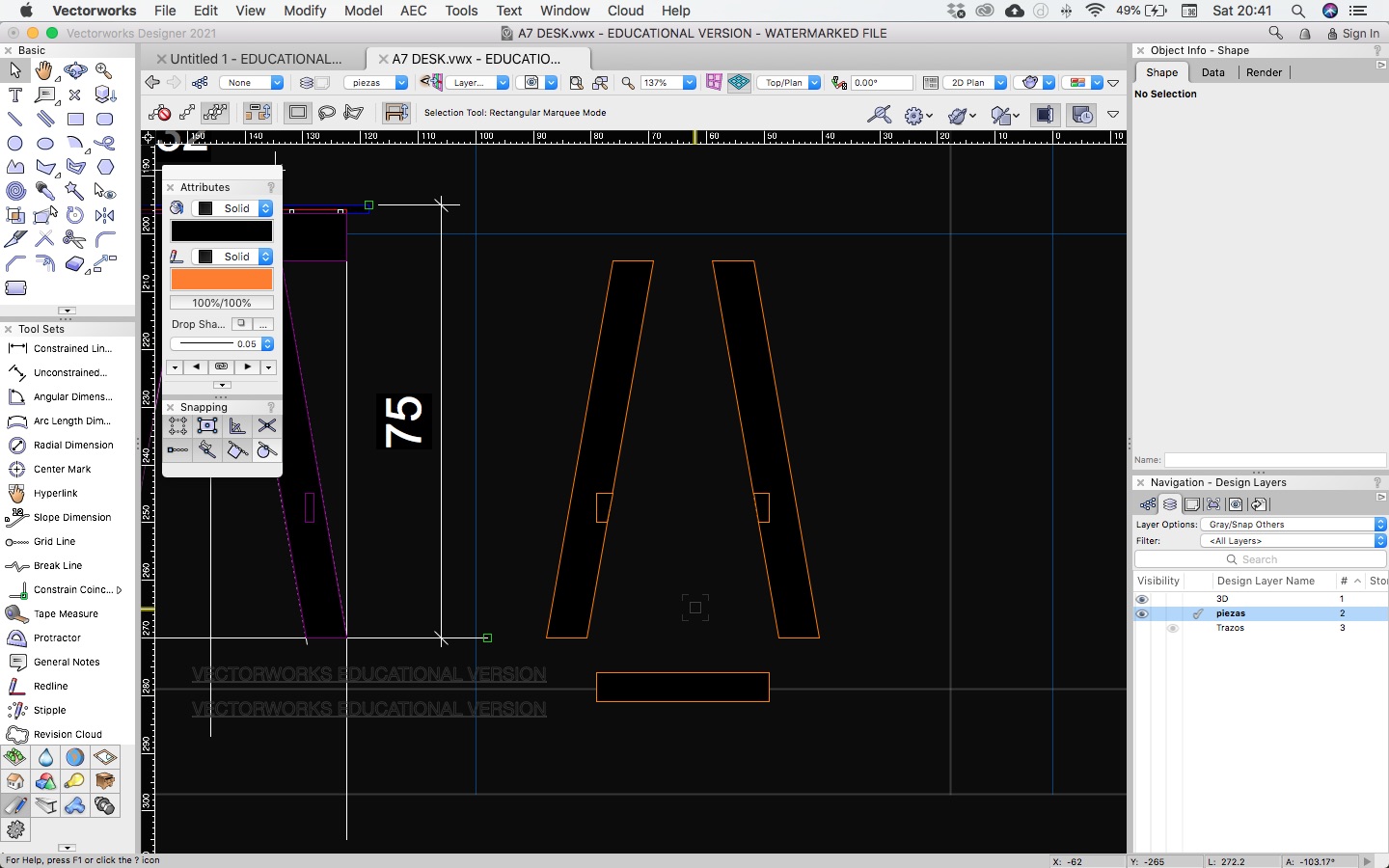Click the rotation angle field showing 0.00°

pyautogui.click(x=882, y=83)
